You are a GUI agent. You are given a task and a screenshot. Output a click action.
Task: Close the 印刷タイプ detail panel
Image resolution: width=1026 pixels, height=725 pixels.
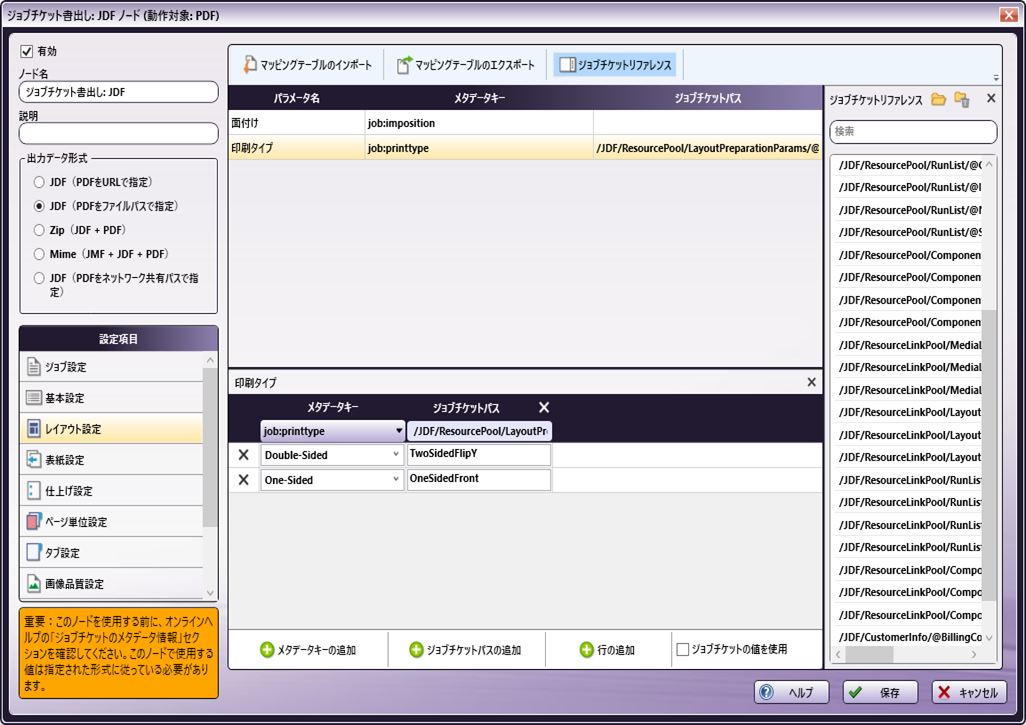tap(811, 381)
